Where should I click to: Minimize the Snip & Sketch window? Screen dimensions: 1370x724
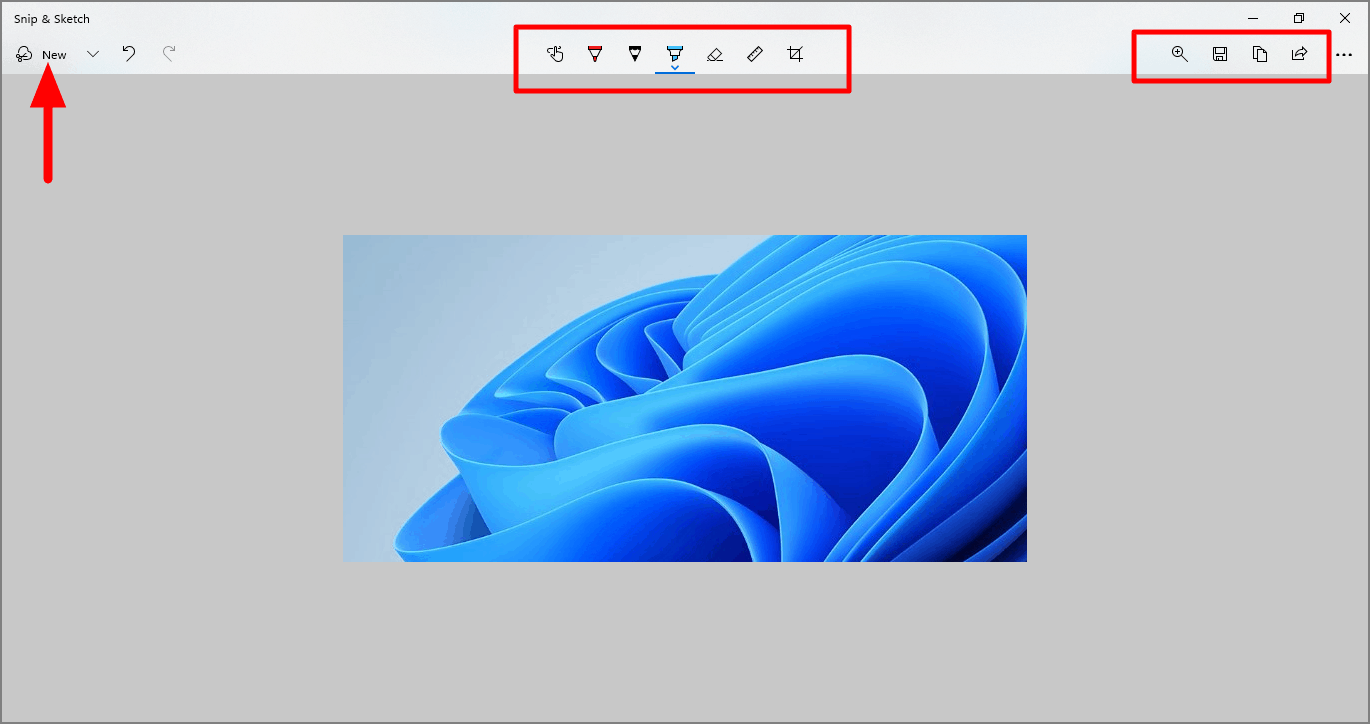point(1253,18)
